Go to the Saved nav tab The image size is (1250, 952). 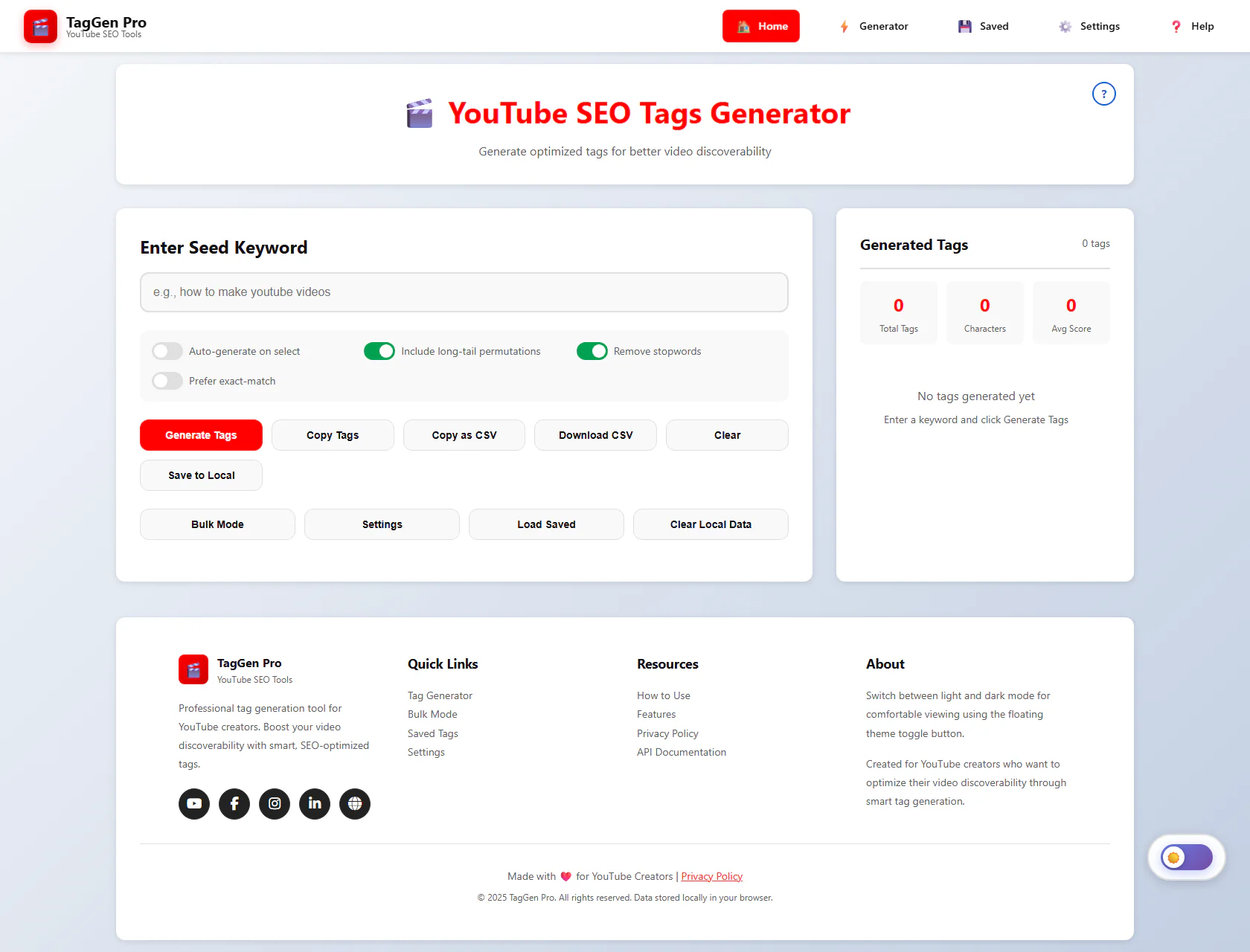(x=983, y=27)
